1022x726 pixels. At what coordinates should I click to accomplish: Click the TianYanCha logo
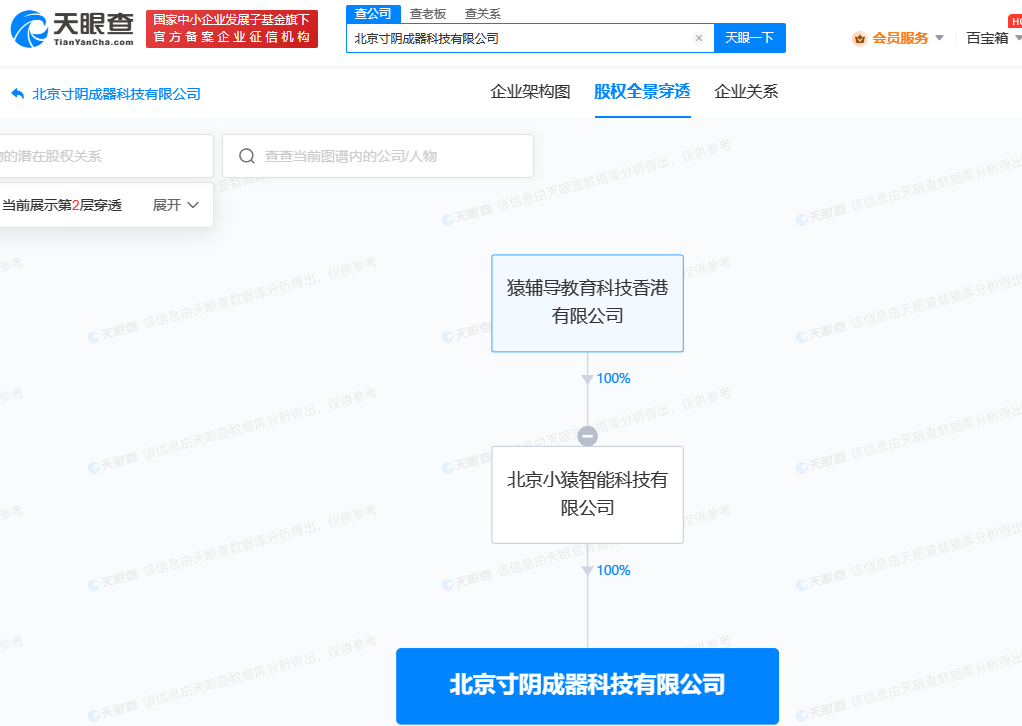tap(72, 29)
